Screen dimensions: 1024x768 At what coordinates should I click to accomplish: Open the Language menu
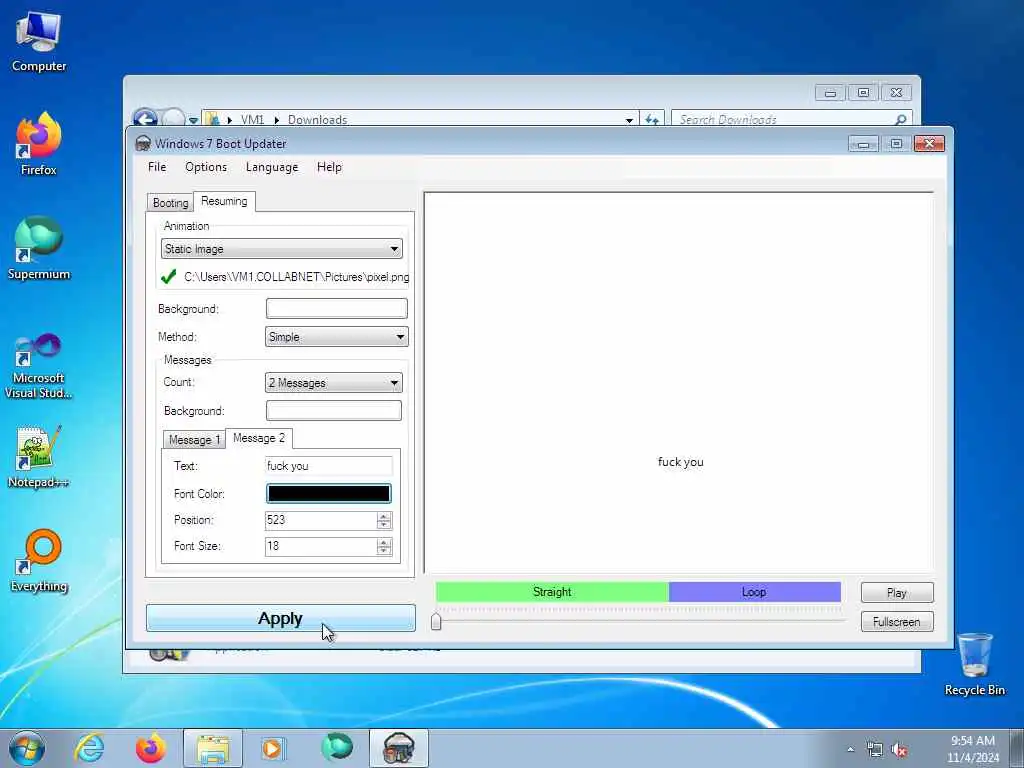[x=272, y=167]
